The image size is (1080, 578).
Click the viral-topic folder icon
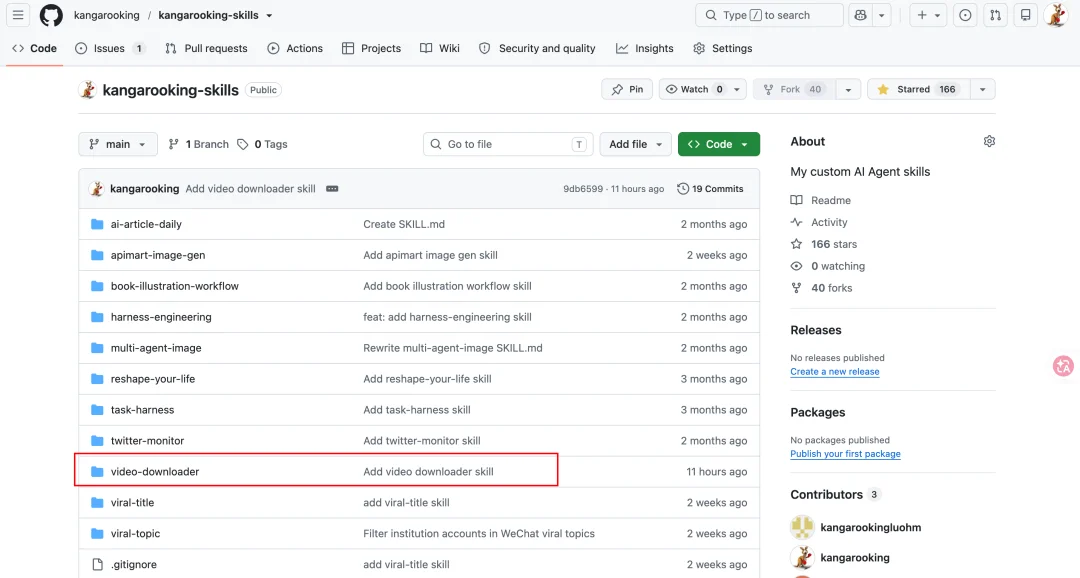click(x=97, y=533)
